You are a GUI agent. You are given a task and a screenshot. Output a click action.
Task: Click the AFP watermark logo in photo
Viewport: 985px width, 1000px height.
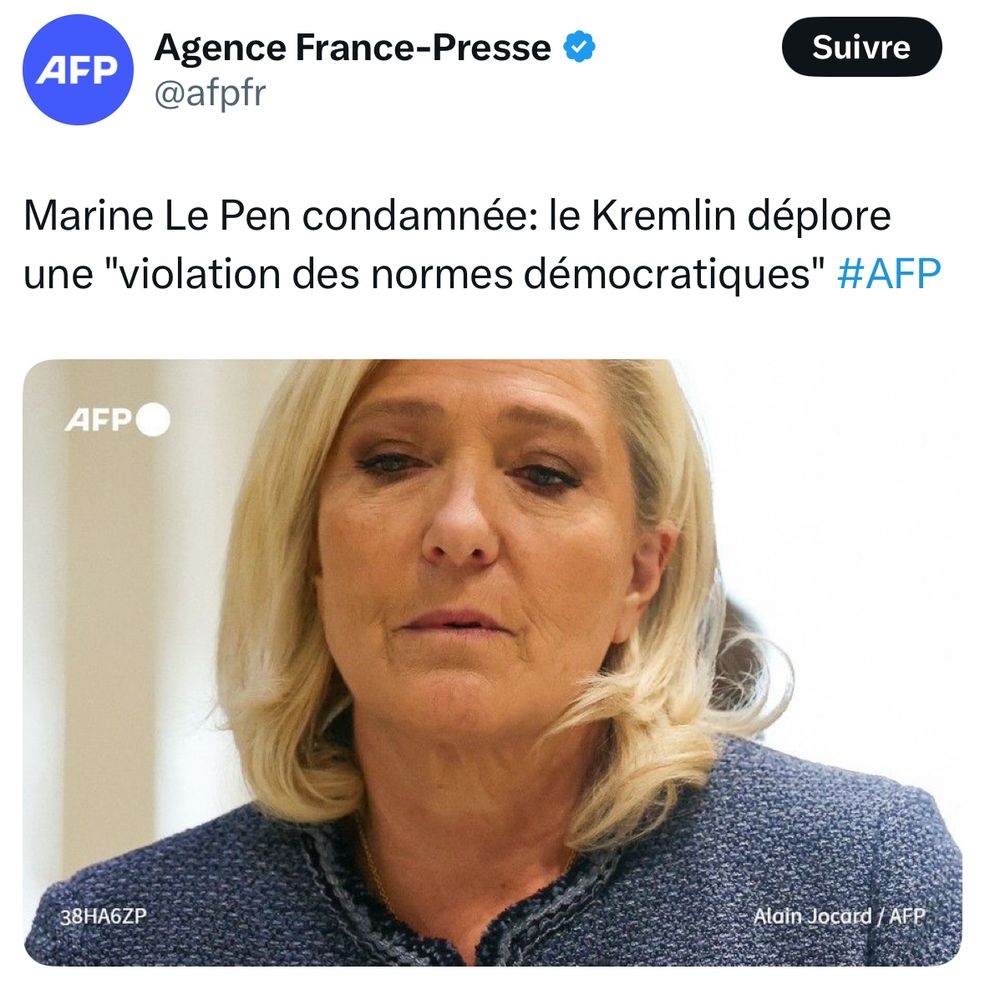click(x=98, y=420)
